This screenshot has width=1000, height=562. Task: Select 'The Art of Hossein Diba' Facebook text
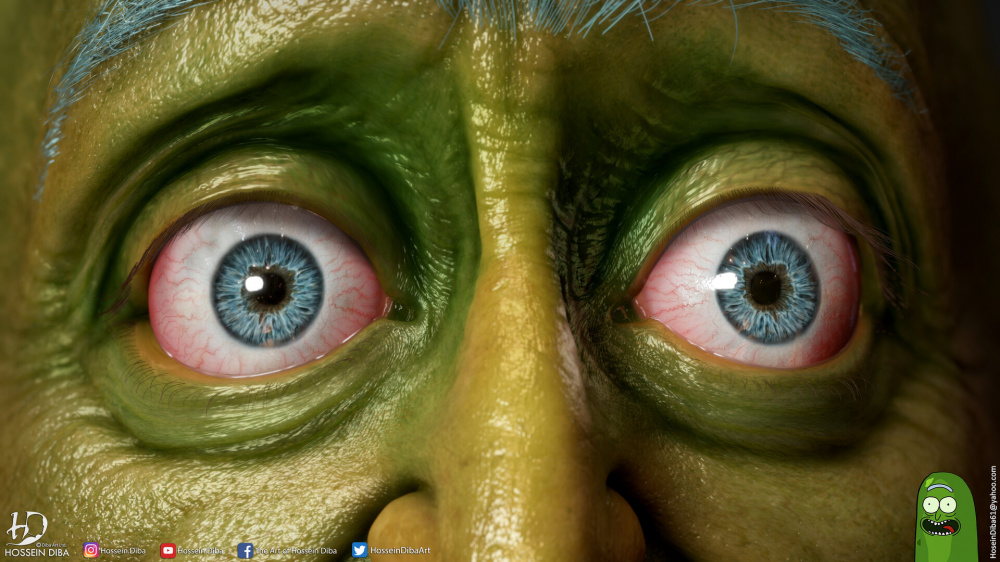[296, 550]
